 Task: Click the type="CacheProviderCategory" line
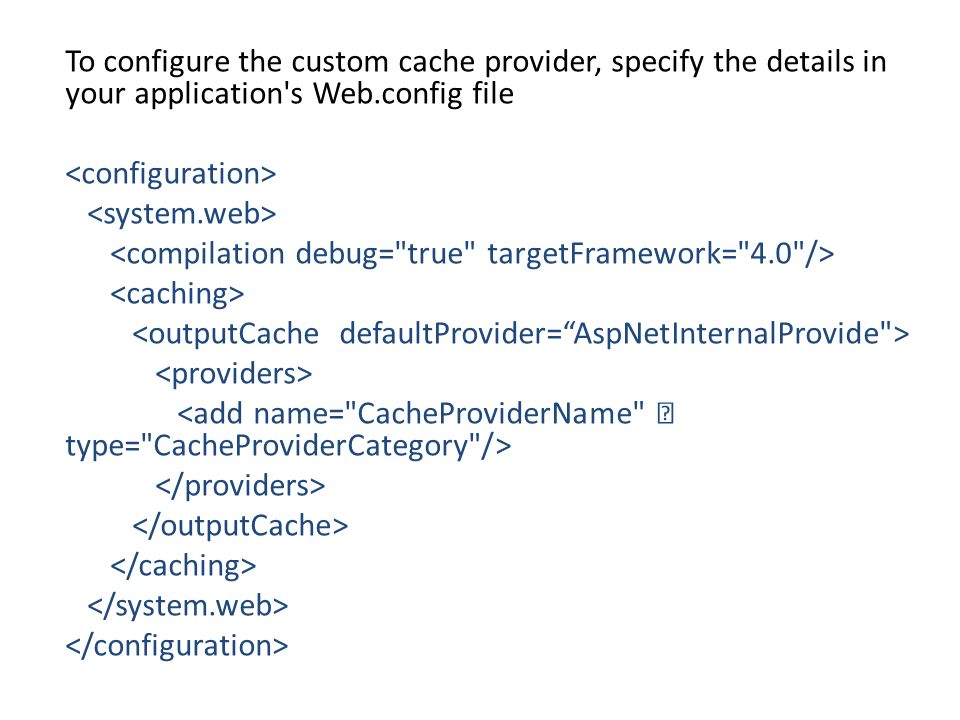(288, 446)
